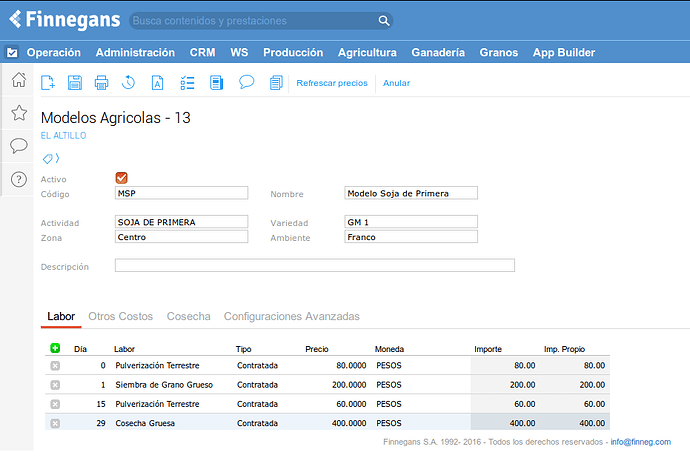Click the print icon in toolbar
Screen dimensions: 690x458
[x=101, y=83]
